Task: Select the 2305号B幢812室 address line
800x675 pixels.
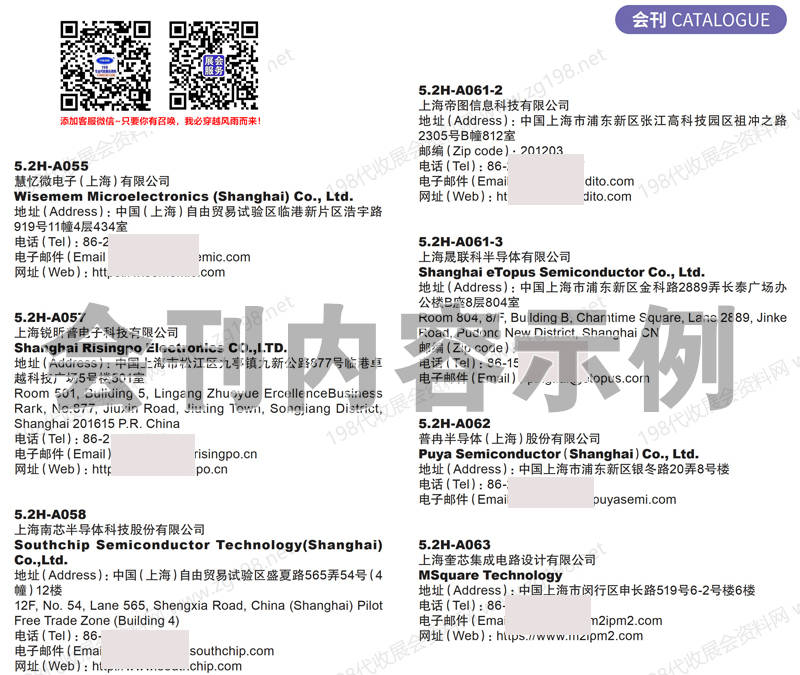Action: tap(467, 136)
